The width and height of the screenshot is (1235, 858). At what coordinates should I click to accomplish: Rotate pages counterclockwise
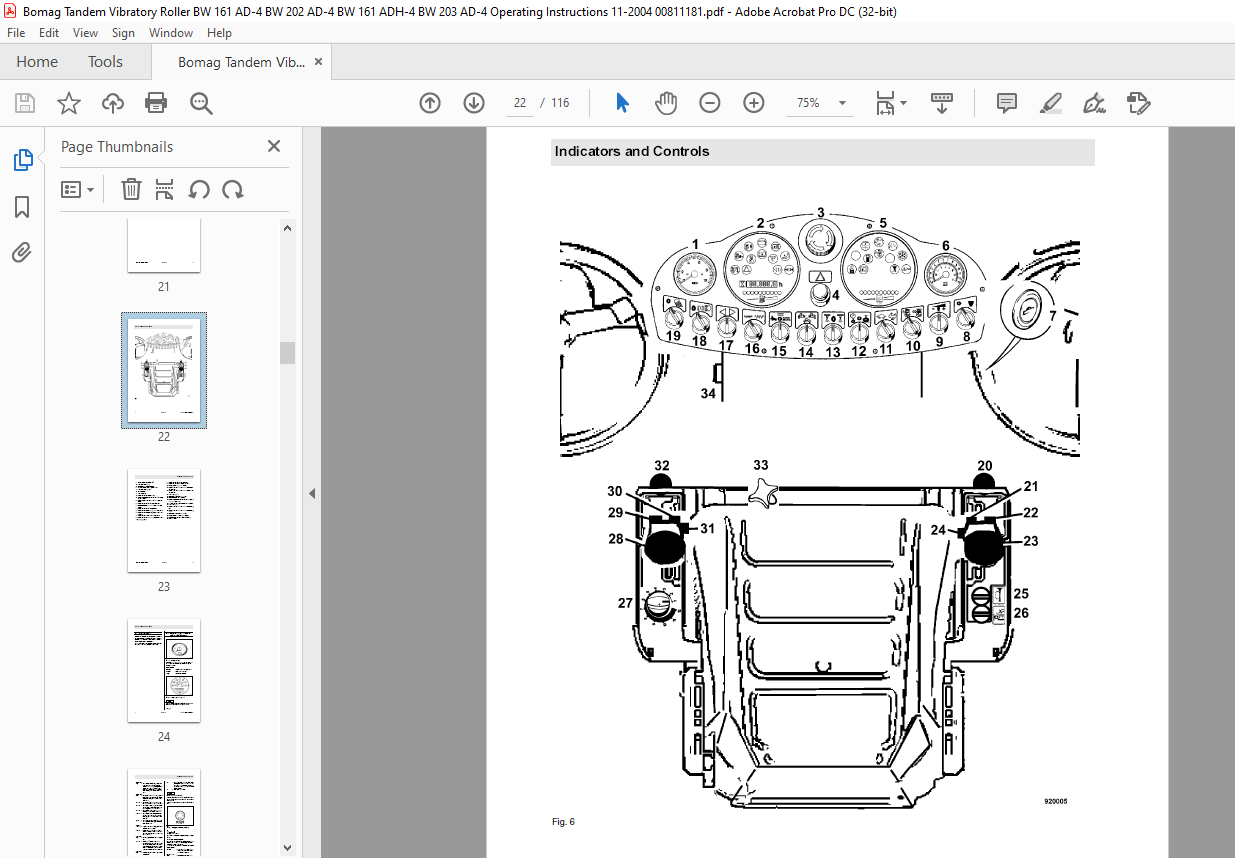coord(199,189)
